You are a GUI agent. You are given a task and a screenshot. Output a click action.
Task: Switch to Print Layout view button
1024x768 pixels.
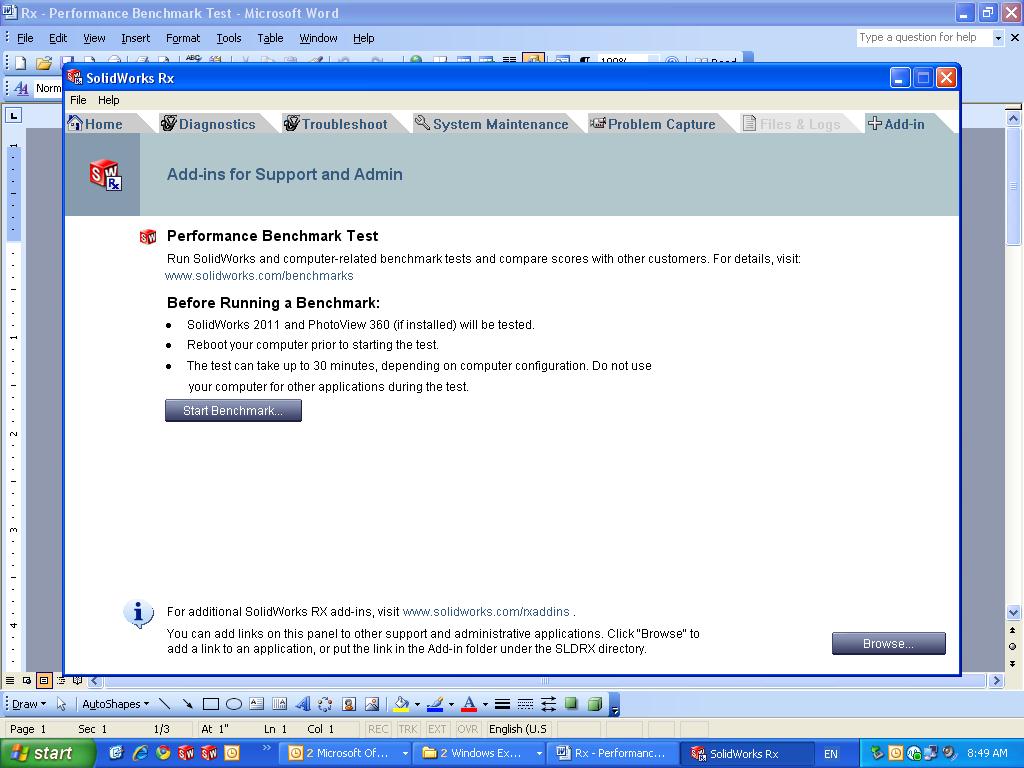point(44,680)
